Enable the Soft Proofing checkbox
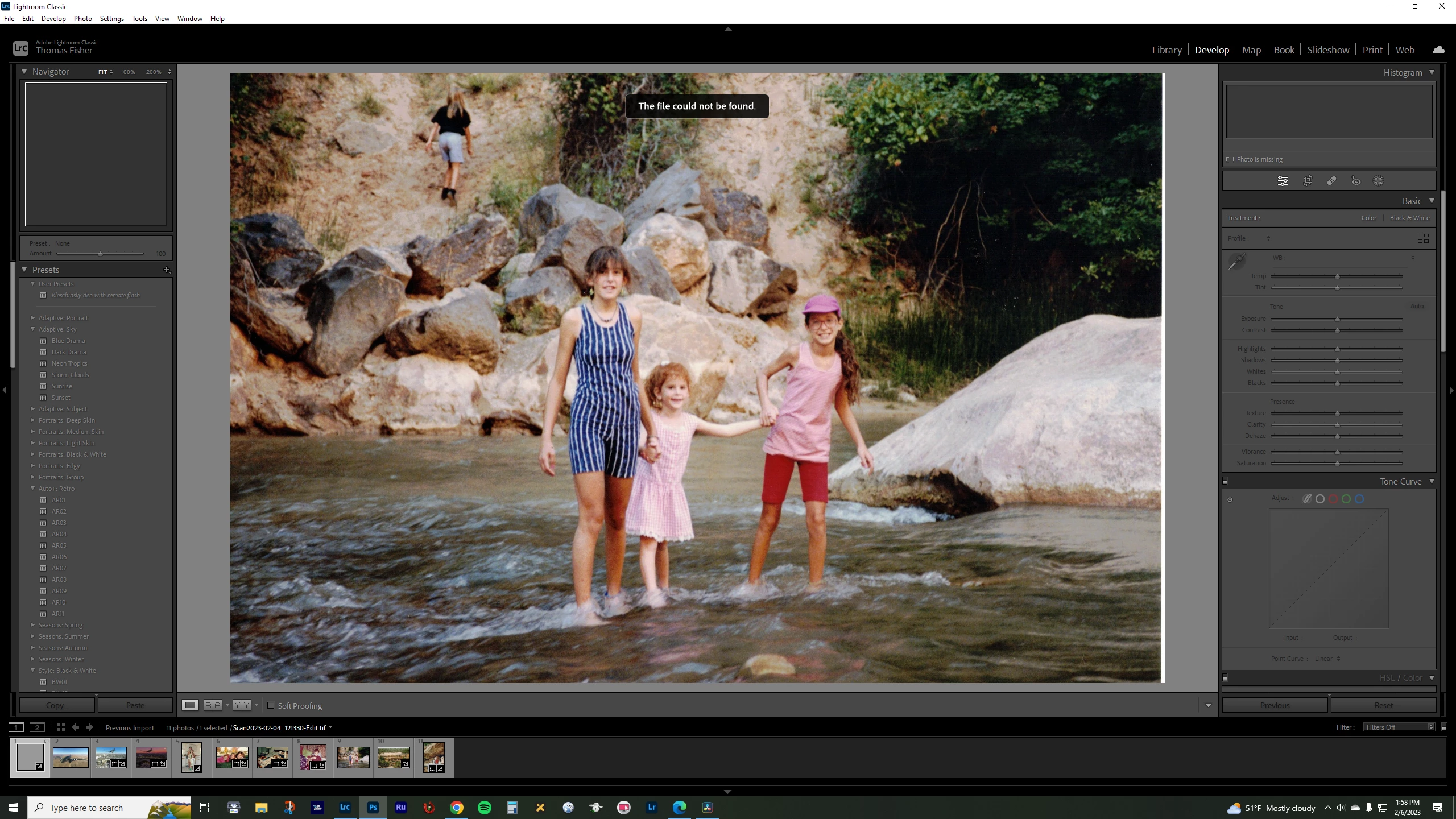 [x=271, y=705]
